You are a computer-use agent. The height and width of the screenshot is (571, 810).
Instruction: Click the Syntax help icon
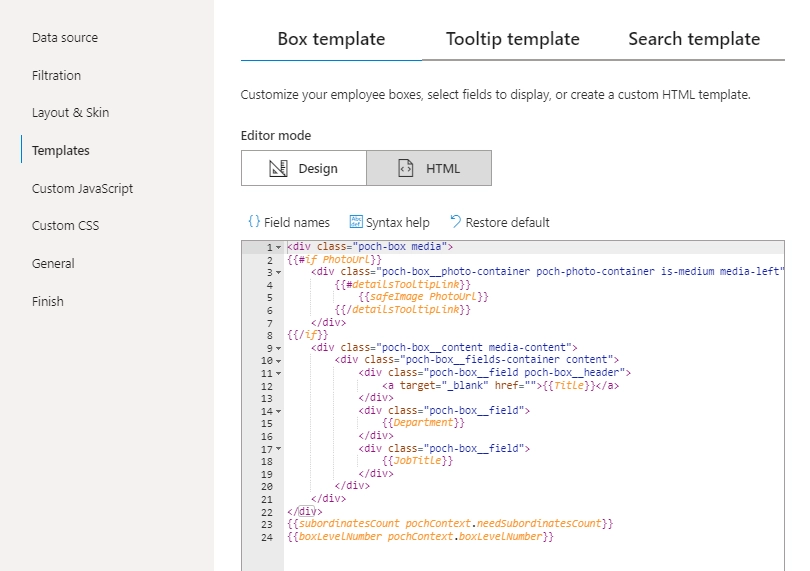356,222
